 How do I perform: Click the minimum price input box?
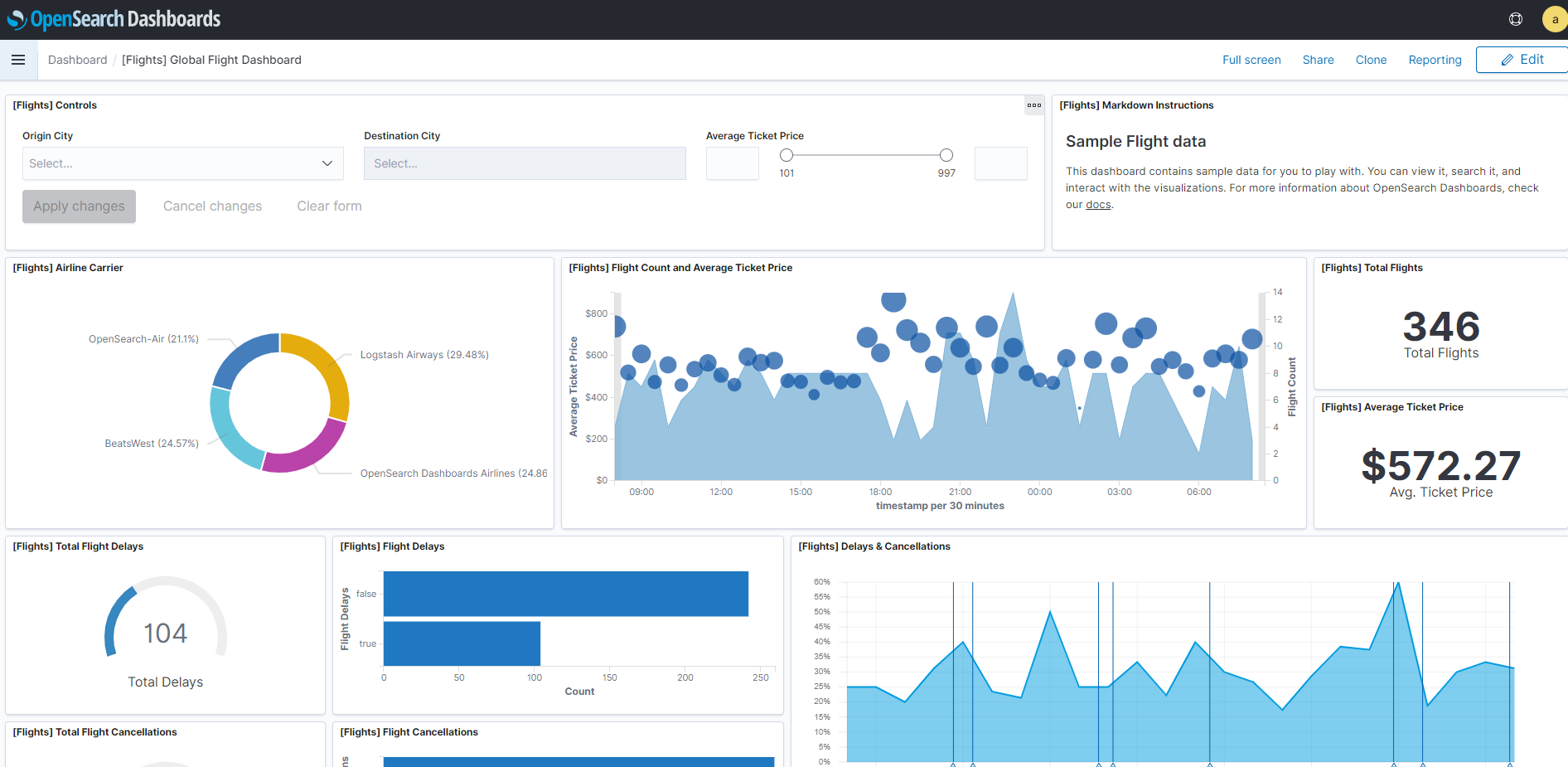point(733,163)
